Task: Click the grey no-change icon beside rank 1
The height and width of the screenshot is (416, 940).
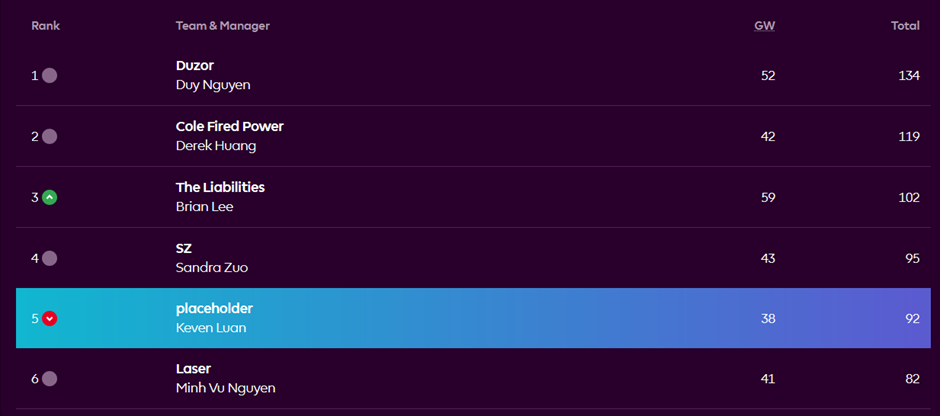Action: [50, 76]
